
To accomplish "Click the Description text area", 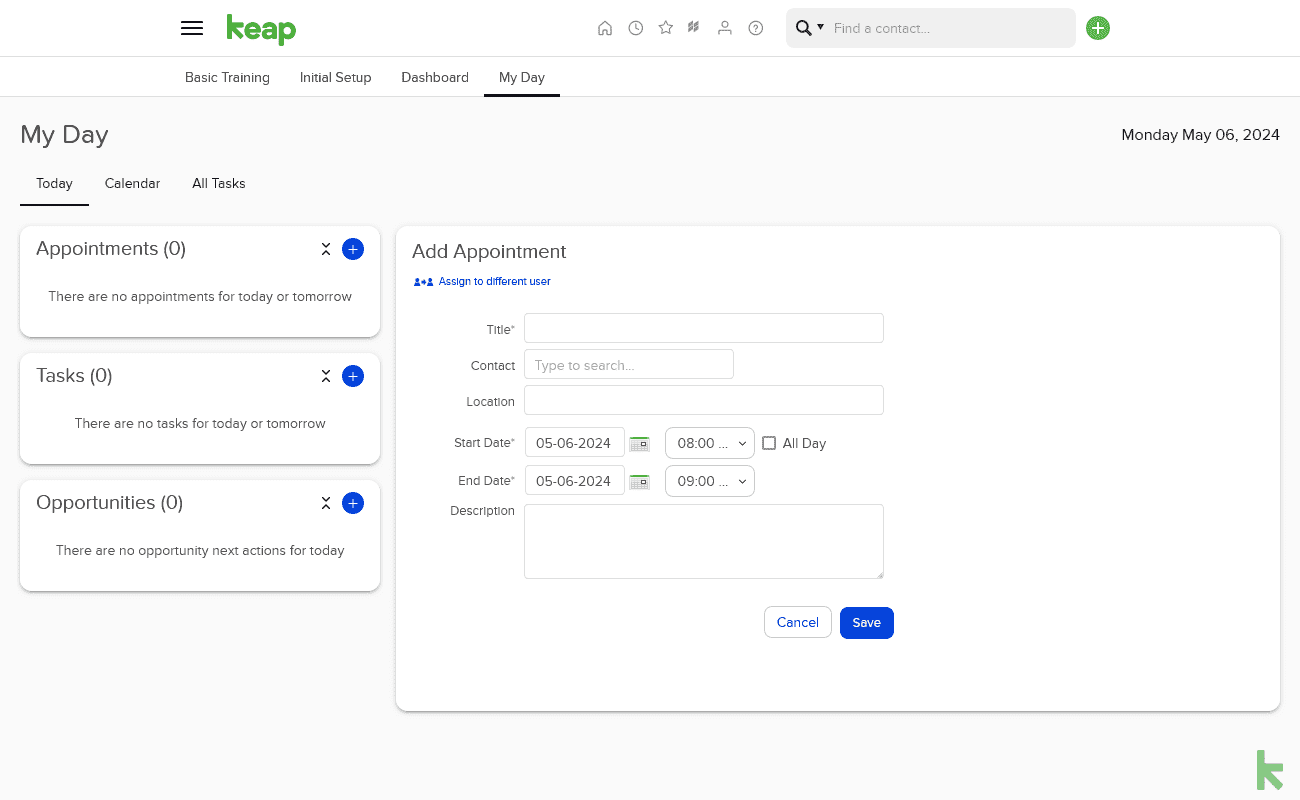I will pos(704,541).
